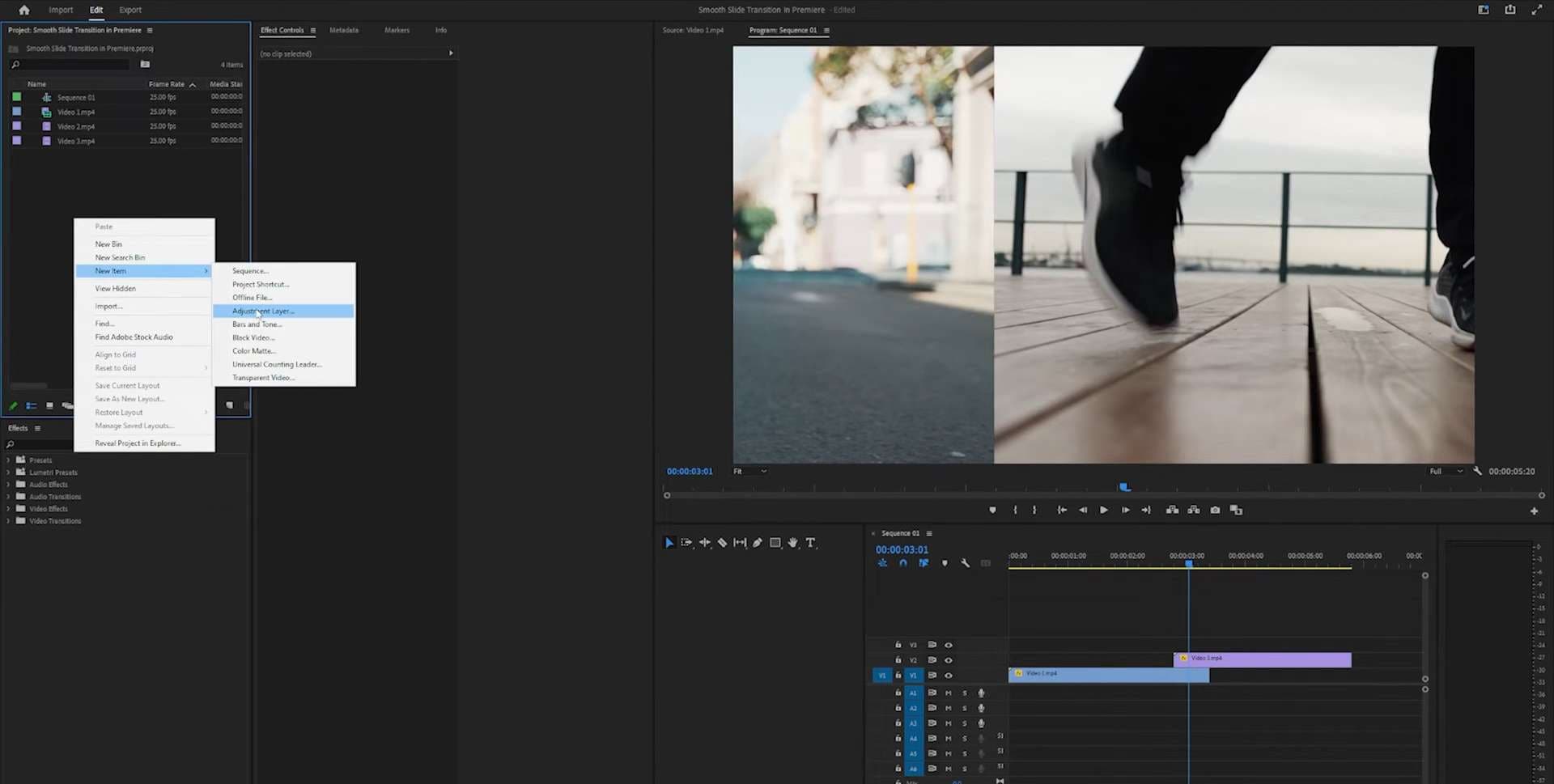Click the new bin folder icon beside project search

(145, 64)
